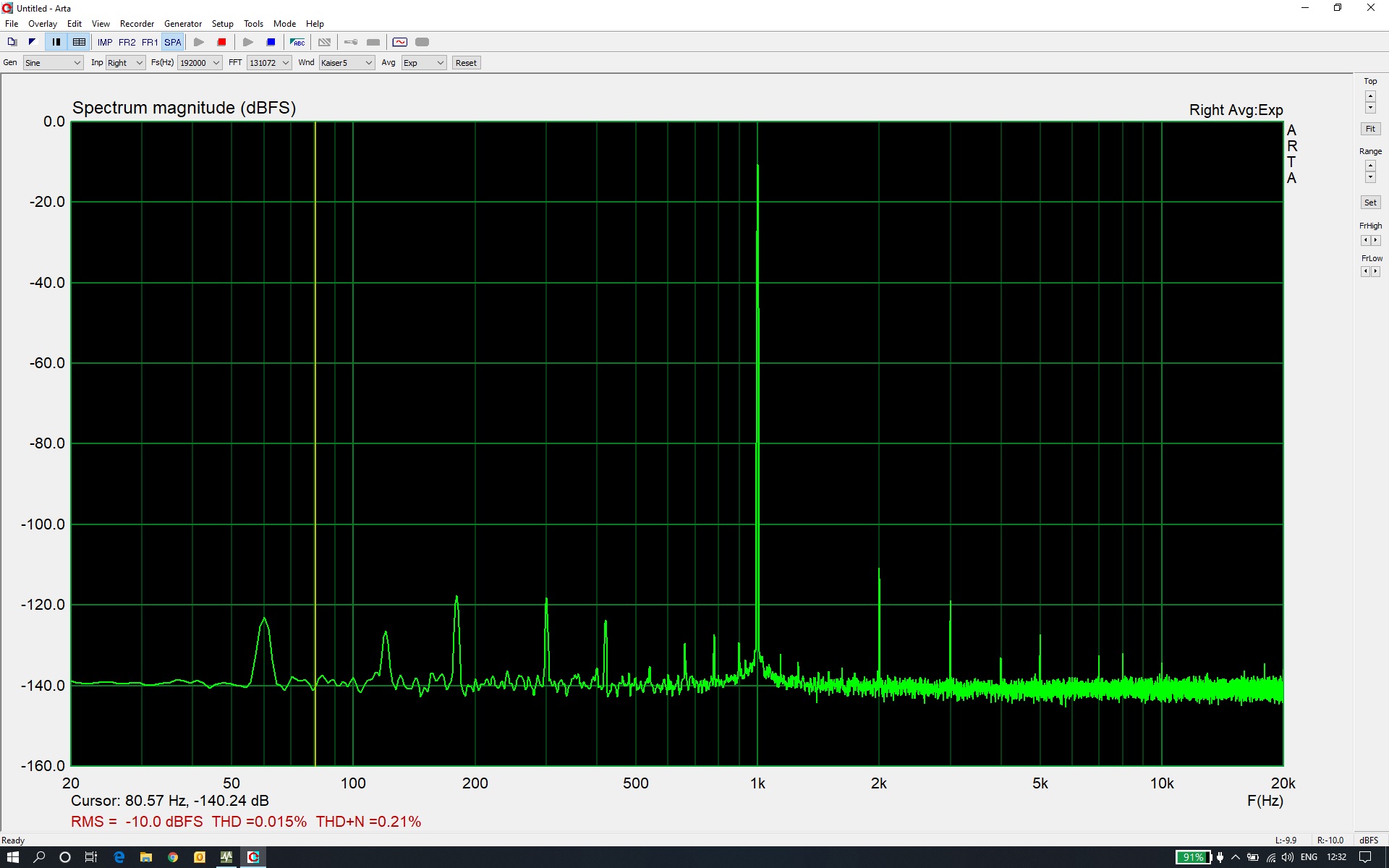Image resolution: width=1389 pixels, height=868 pixels.
Task: Open the Mode menu
Action: (284, 24)
